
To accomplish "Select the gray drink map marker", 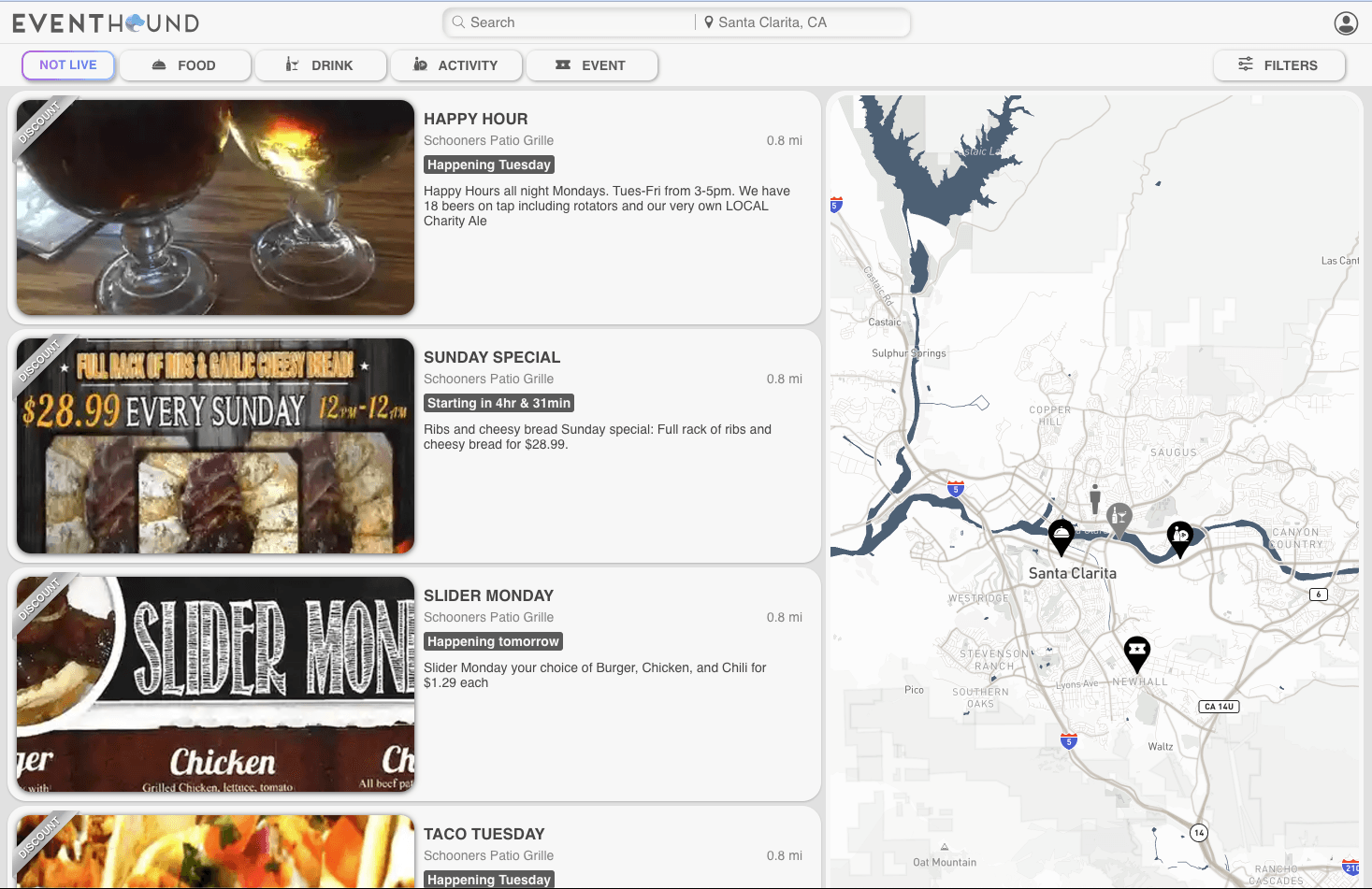I will point(1119,516).
